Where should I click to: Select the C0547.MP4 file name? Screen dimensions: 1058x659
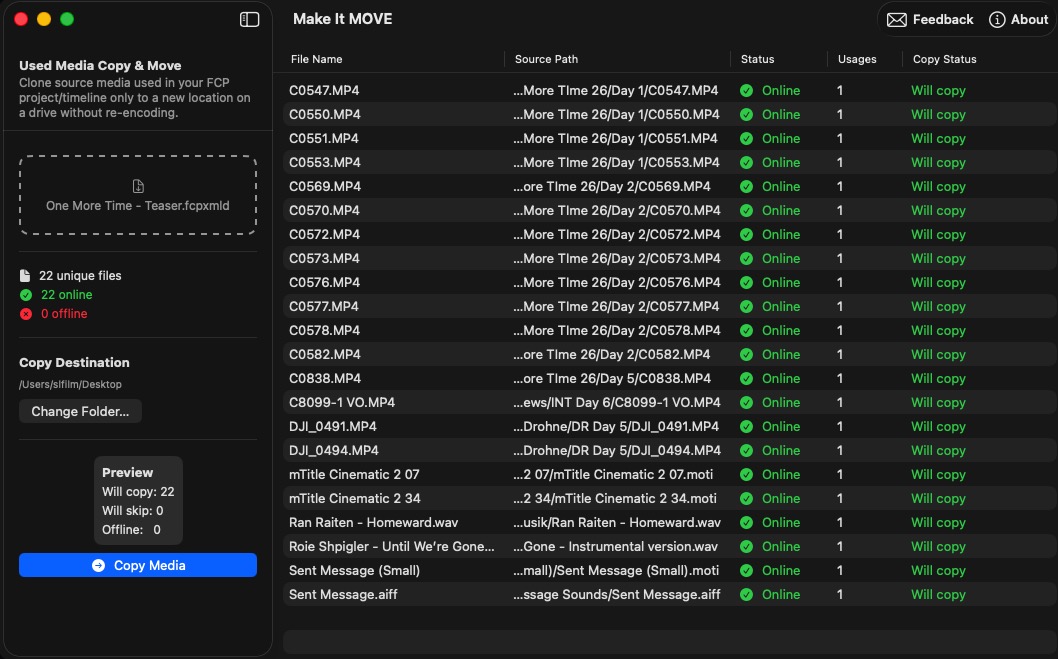(324, 90)
